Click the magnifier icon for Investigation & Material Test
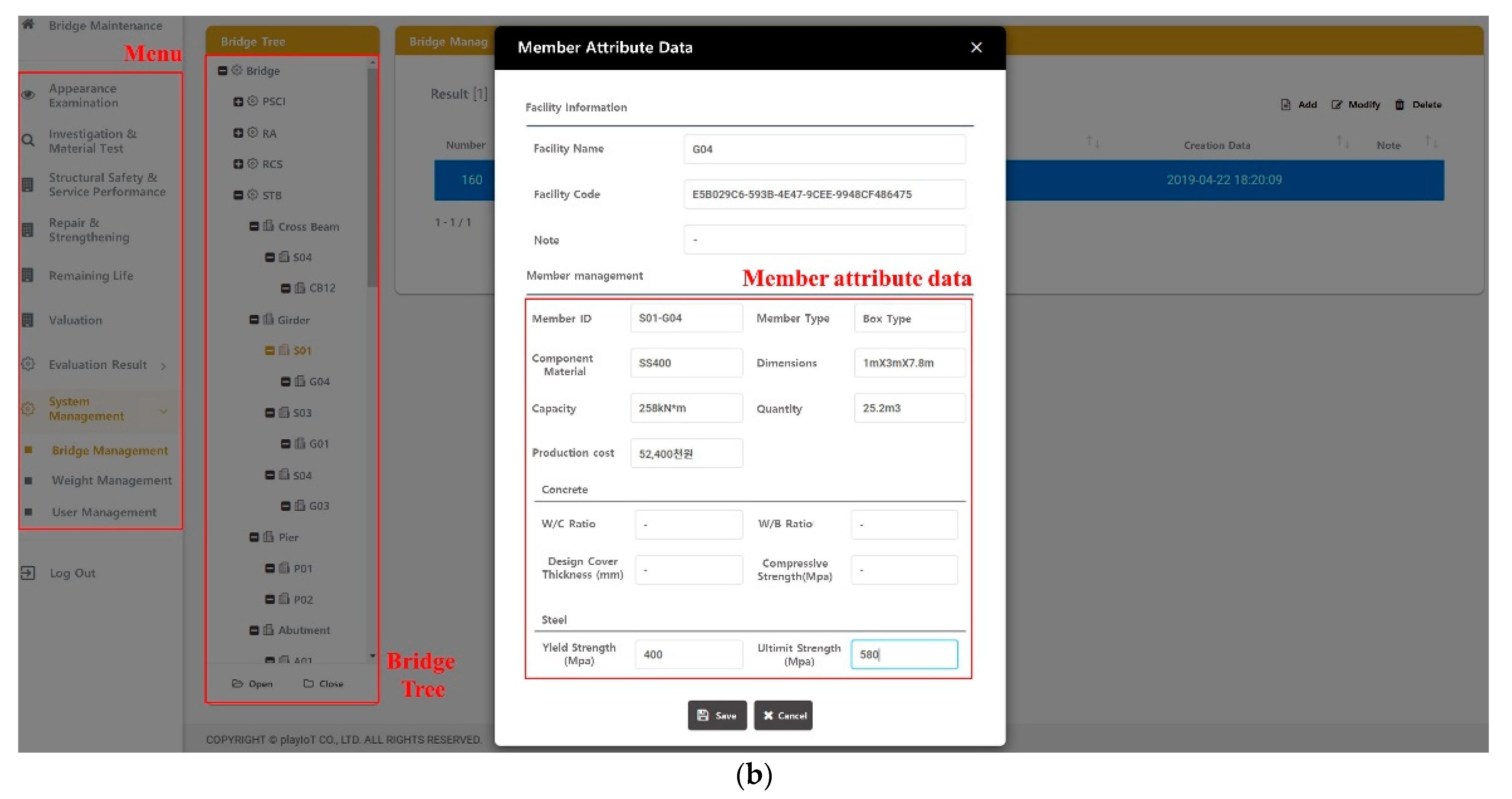1512x799 pixels. click(27, 140)
